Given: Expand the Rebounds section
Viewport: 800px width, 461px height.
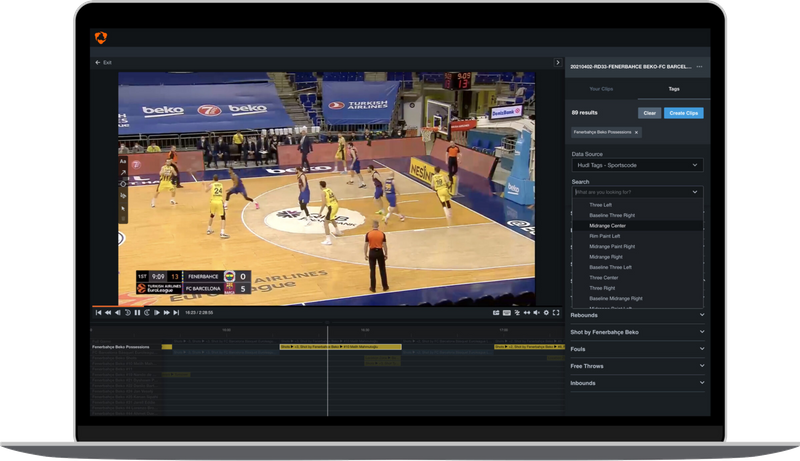Looking at the screenshot, I should (637, 315).
